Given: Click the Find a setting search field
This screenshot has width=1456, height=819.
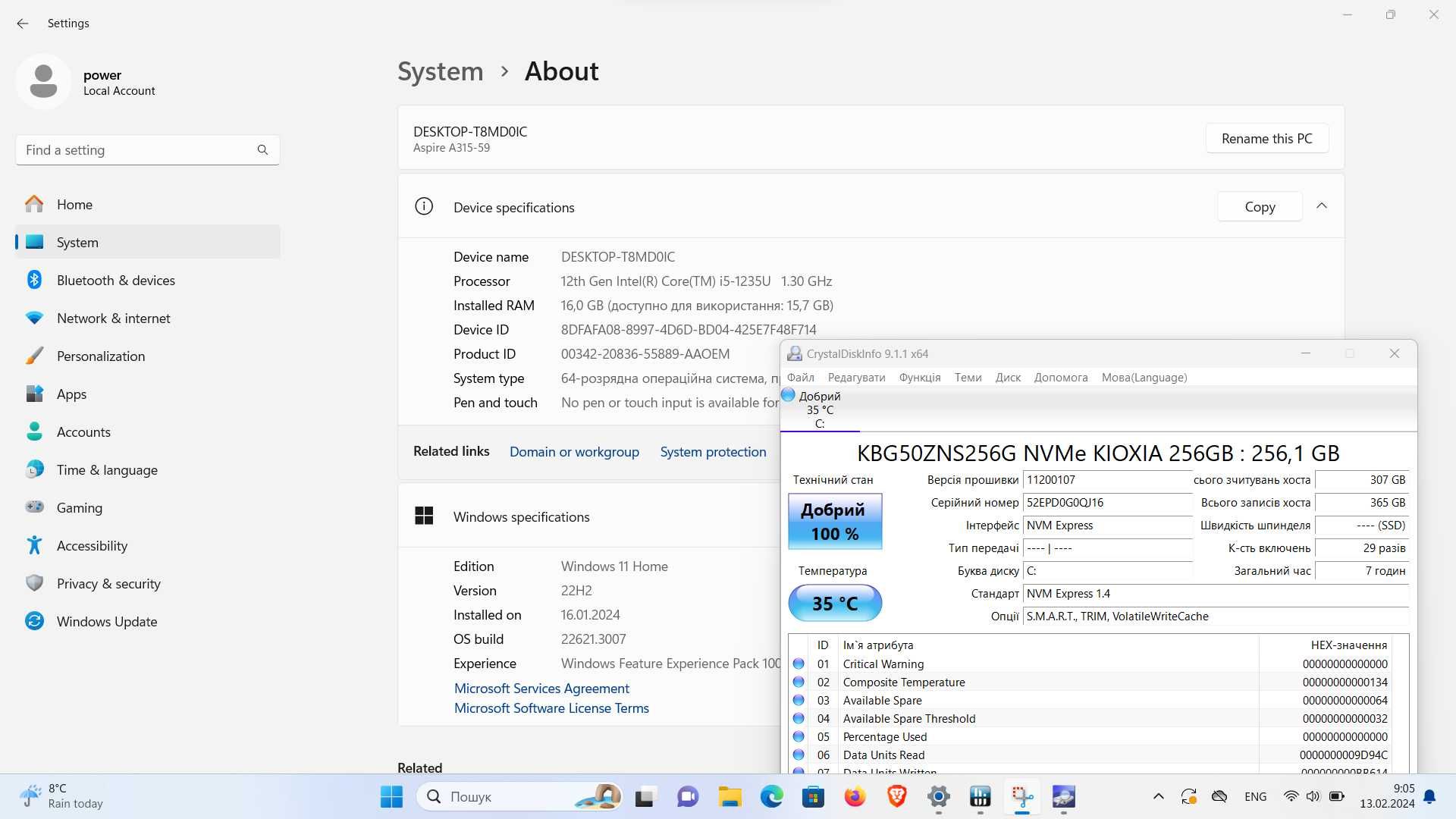Looking at the screenshot, I should (x=148, y=150).
